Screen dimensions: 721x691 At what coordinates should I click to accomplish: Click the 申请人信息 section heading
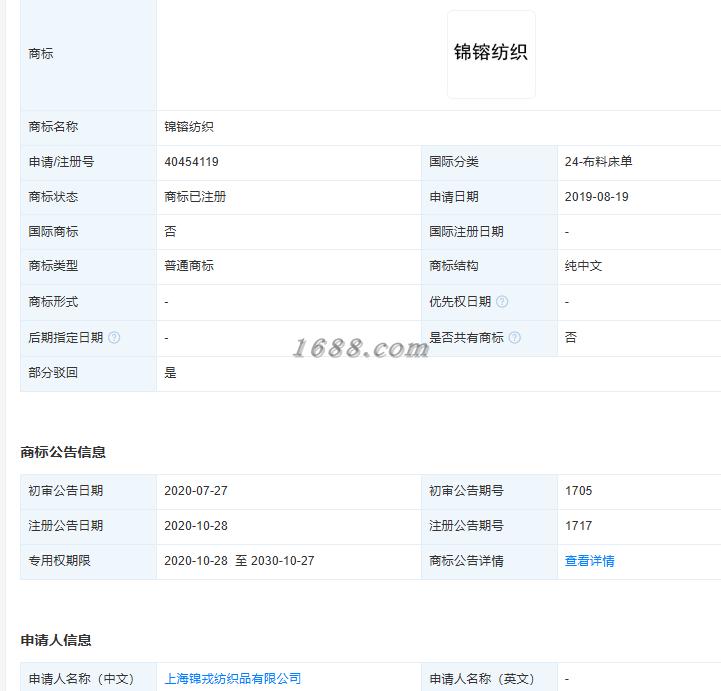click(56, 640)
